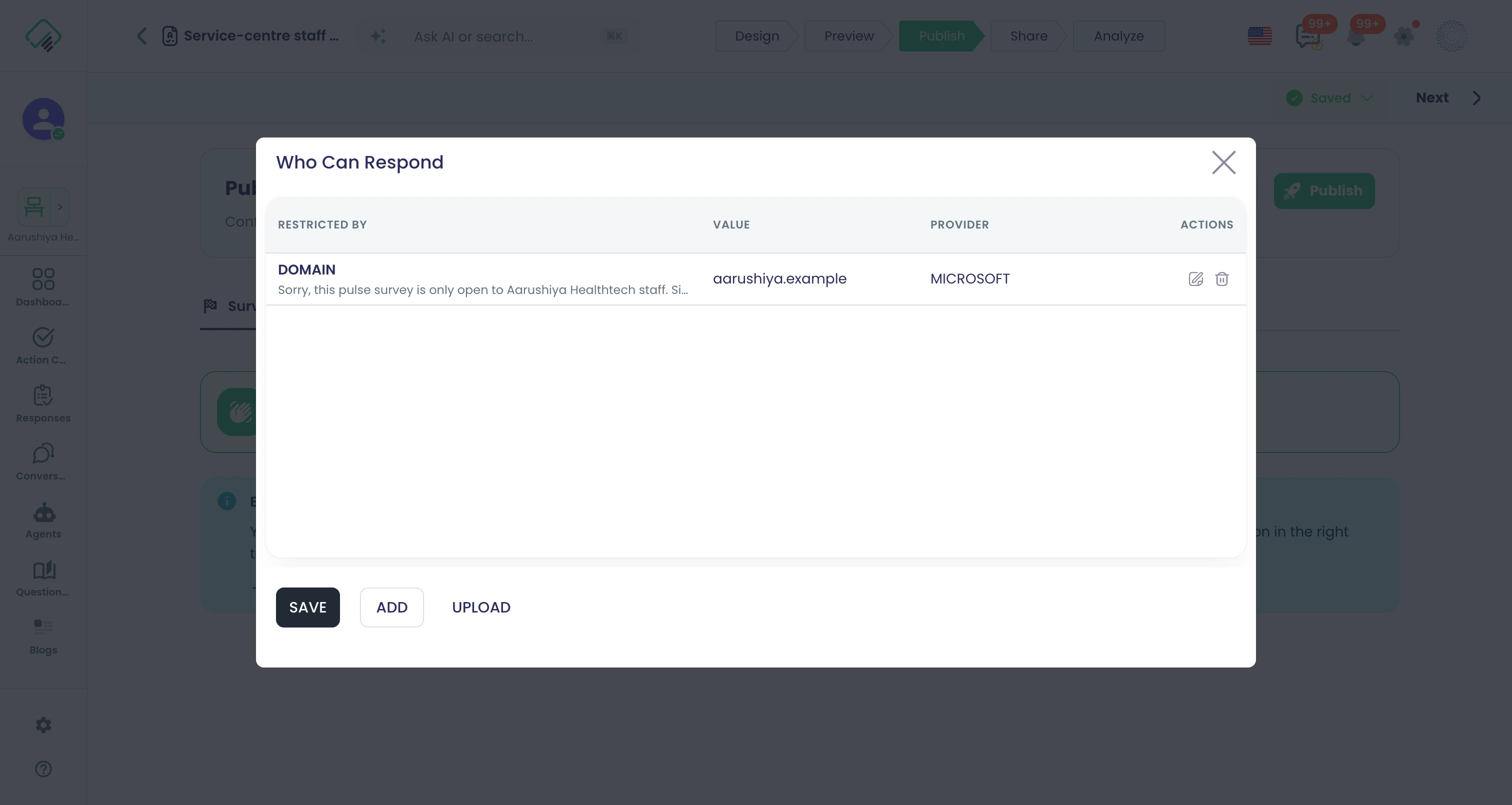
Task: Select the MICROSOFT provider cell
Action: coord(969,279)
